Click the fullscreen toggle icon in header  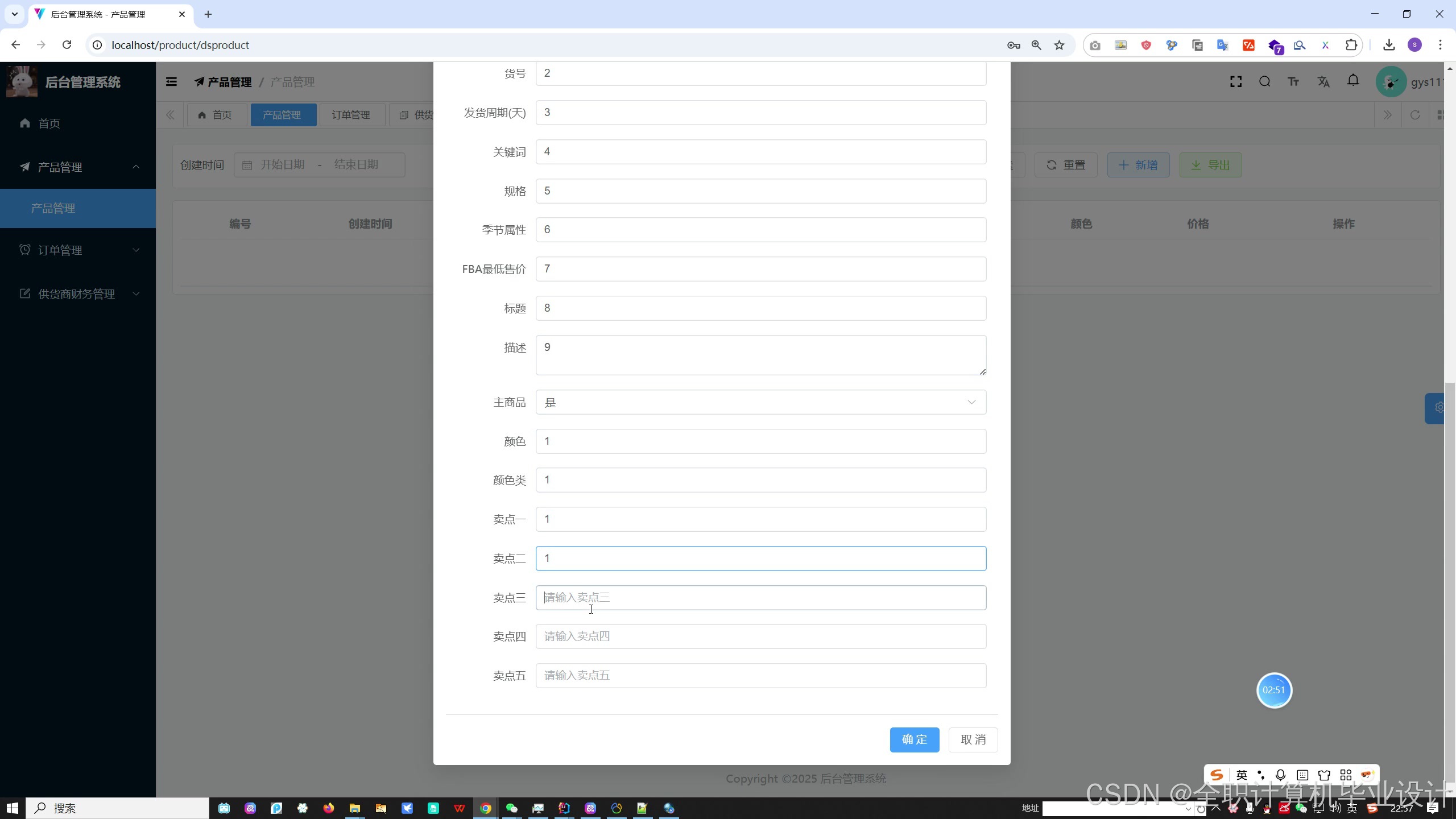[1235, 82]
